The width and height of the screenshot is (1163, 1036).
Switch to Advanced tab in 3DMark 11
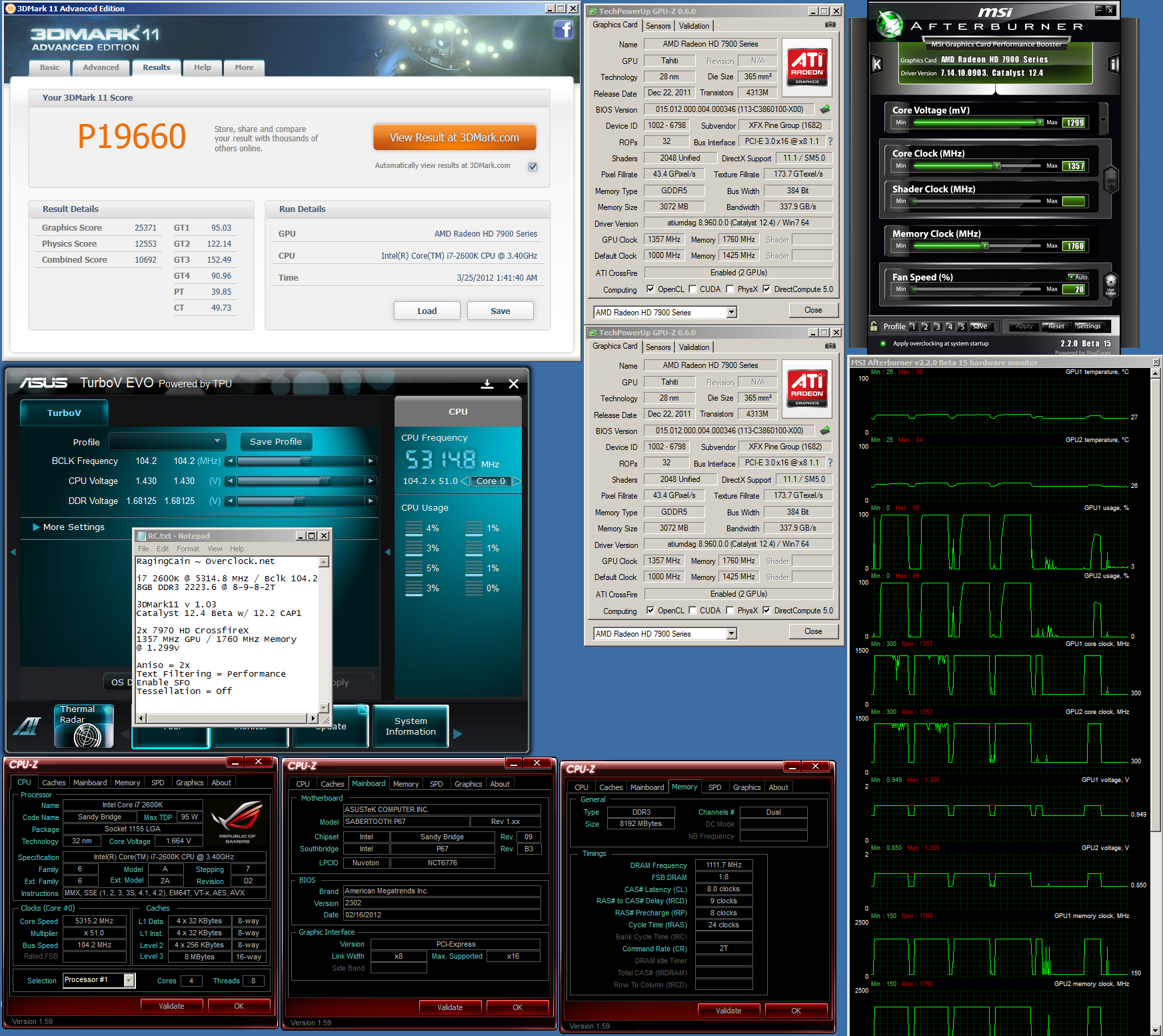pyautogui.click(x=101, y=67)
